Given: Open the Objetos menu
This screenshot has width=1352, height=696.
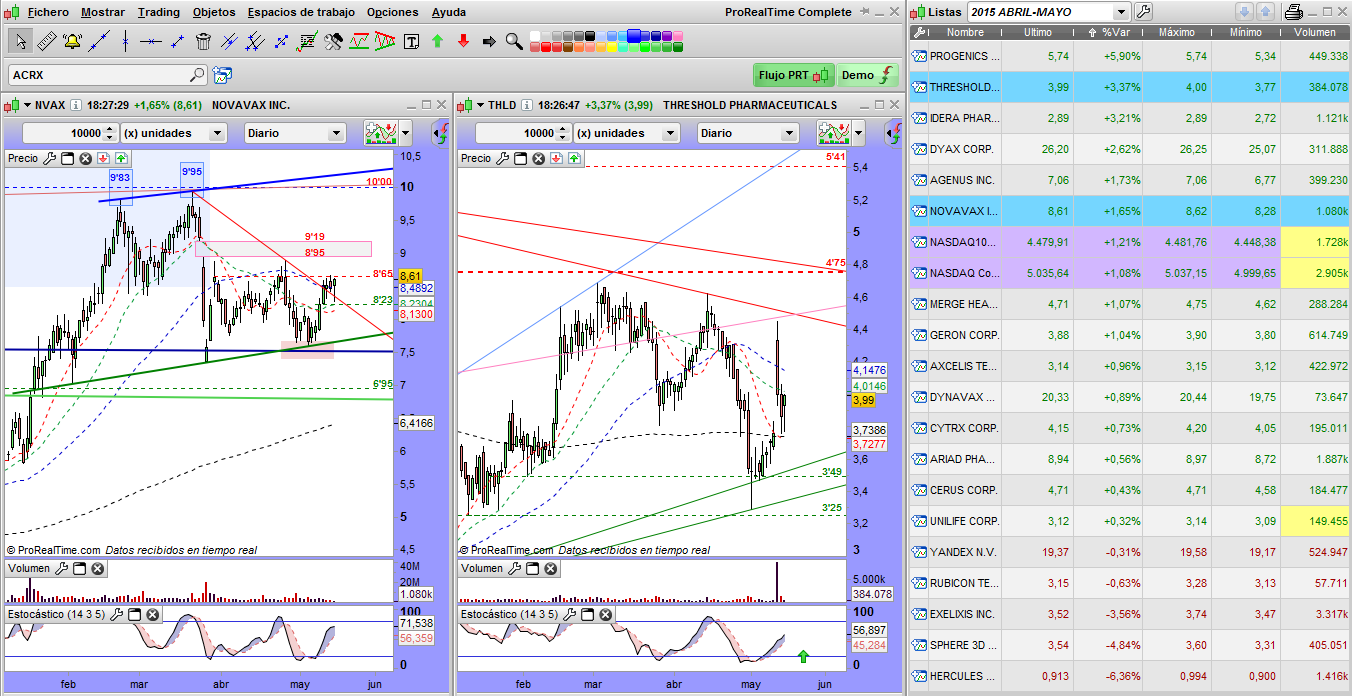Looking at the screenshot, I should [214, 12].
